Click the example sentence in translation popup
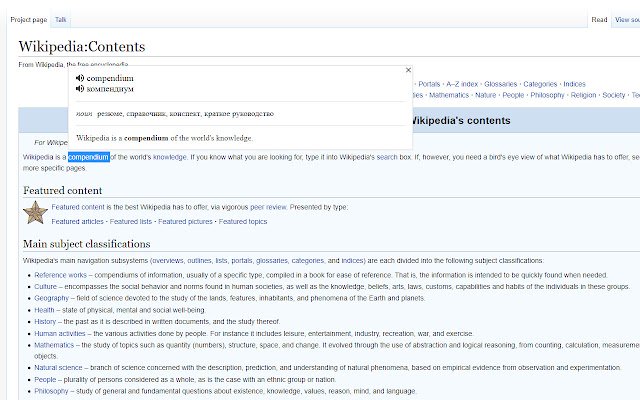The height and width of the screenshot is (400, 640). [x=164, y=138]
